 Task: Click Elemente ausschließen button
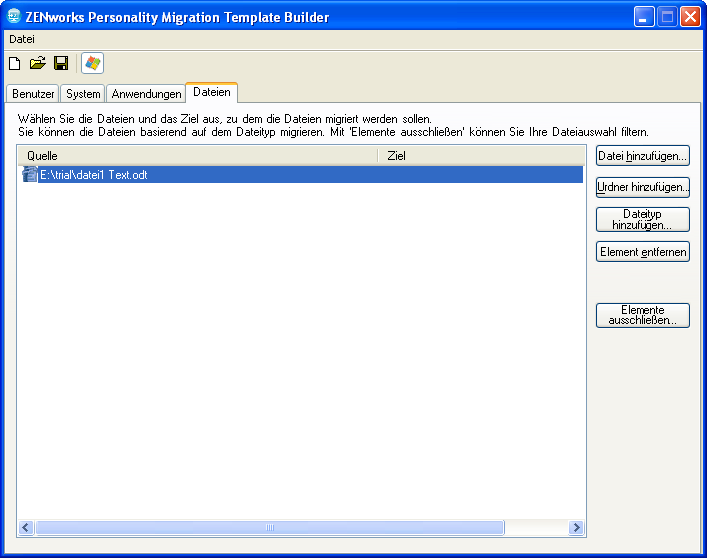click(x=643, y=315)
